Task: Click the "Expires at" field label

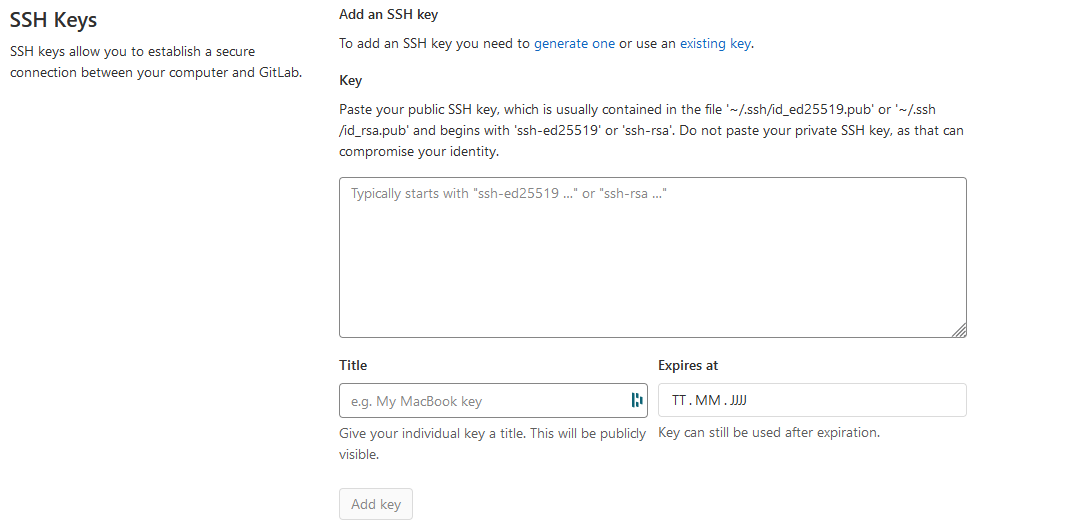Action: coord(688,366)
